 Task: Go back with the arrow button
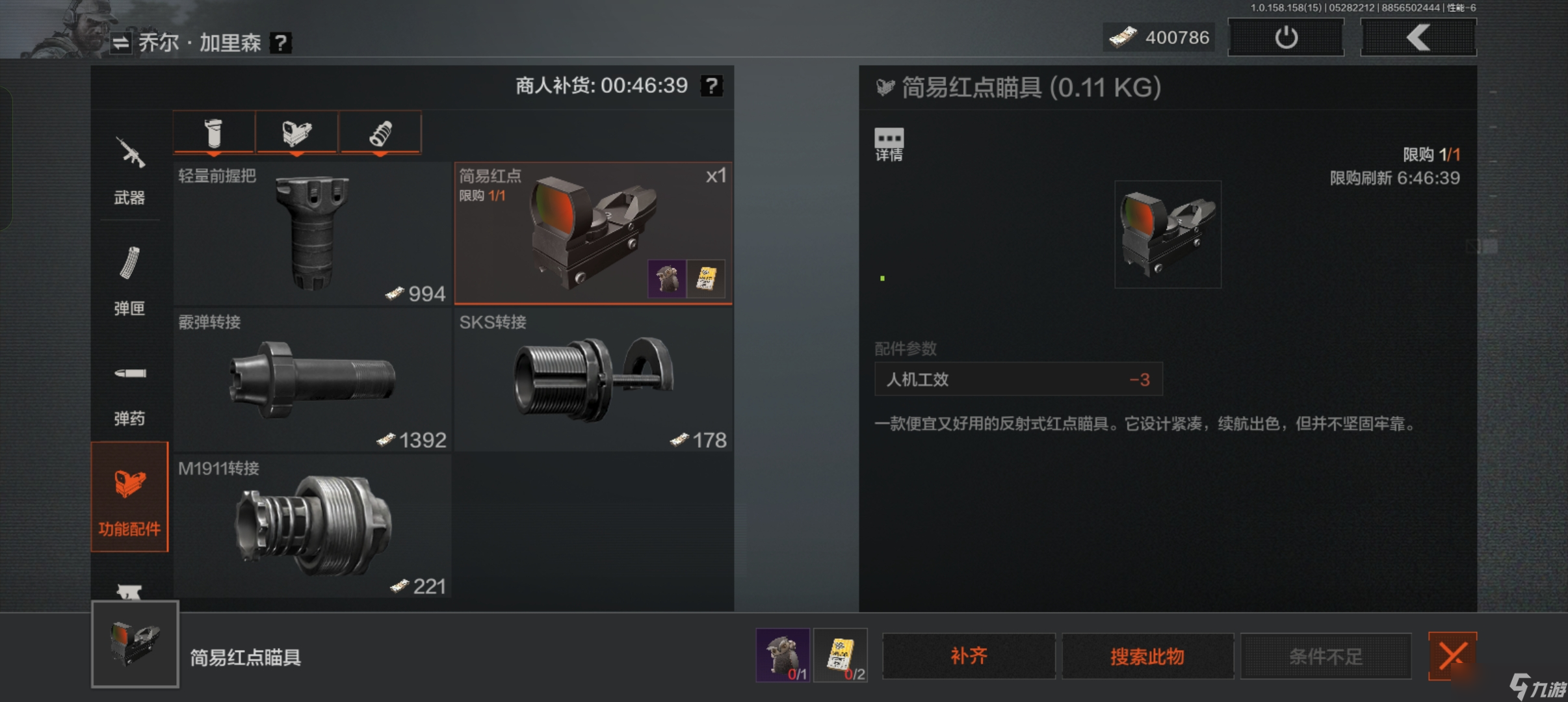pyautogui.click(x=1418, y=37)
